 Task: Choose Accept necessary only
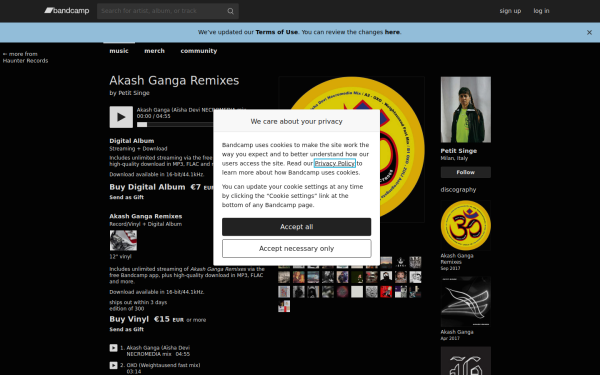pyautogui.click(x=297, y=249)
